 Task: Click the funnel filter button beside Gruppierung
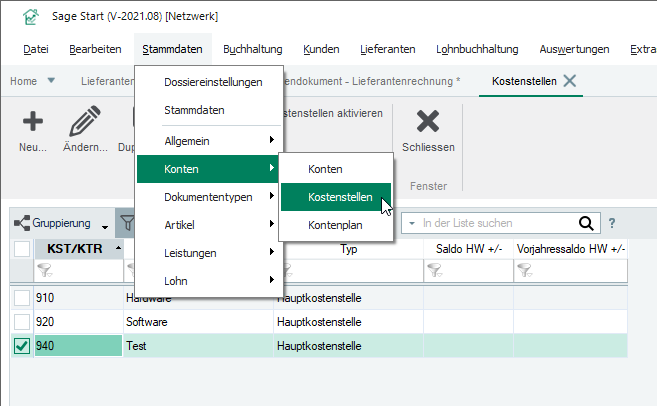click(x=127, y=223)
